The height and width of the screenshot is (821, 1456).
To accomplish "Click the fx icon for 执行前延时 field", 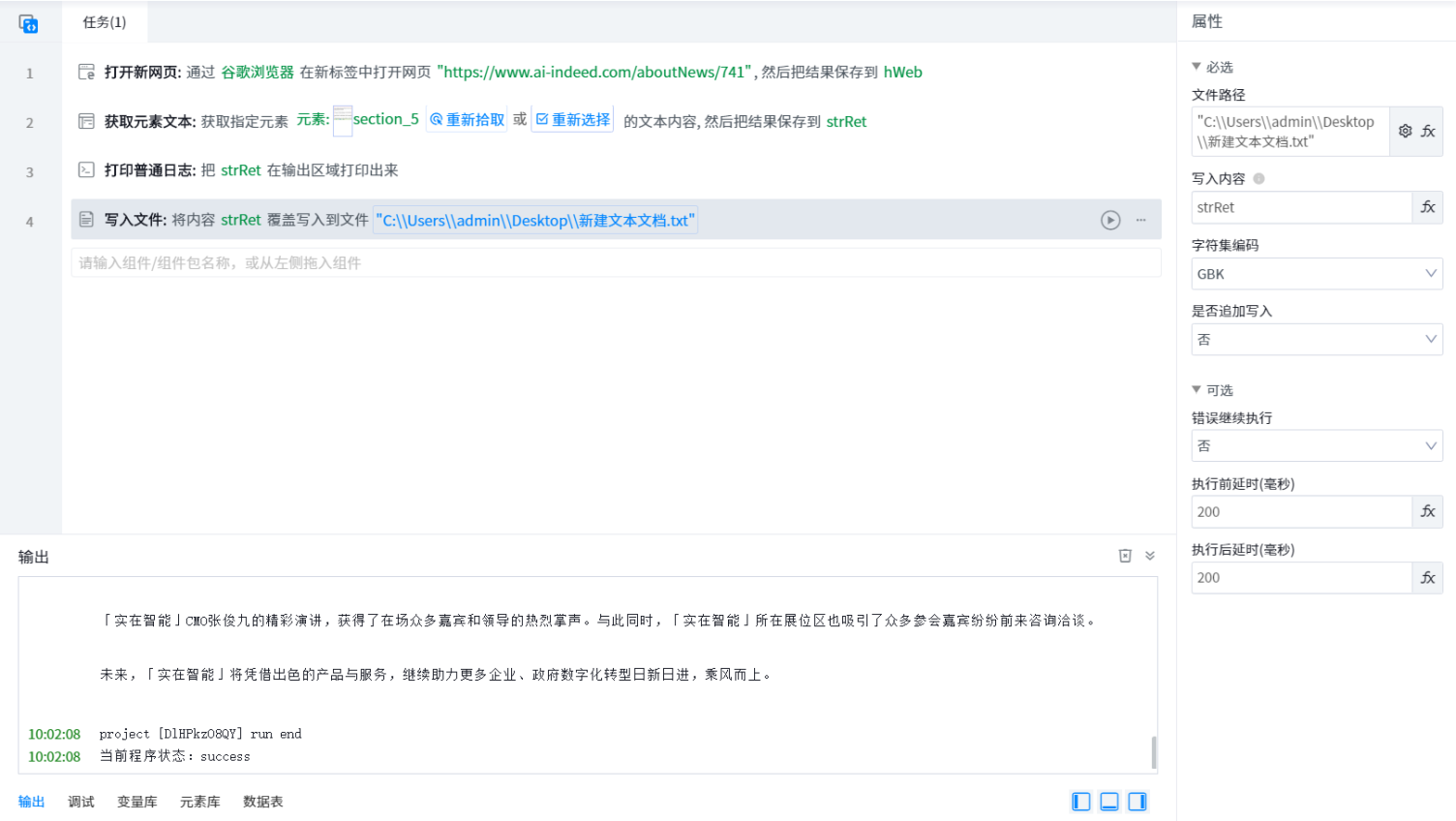I will 1428,511.
